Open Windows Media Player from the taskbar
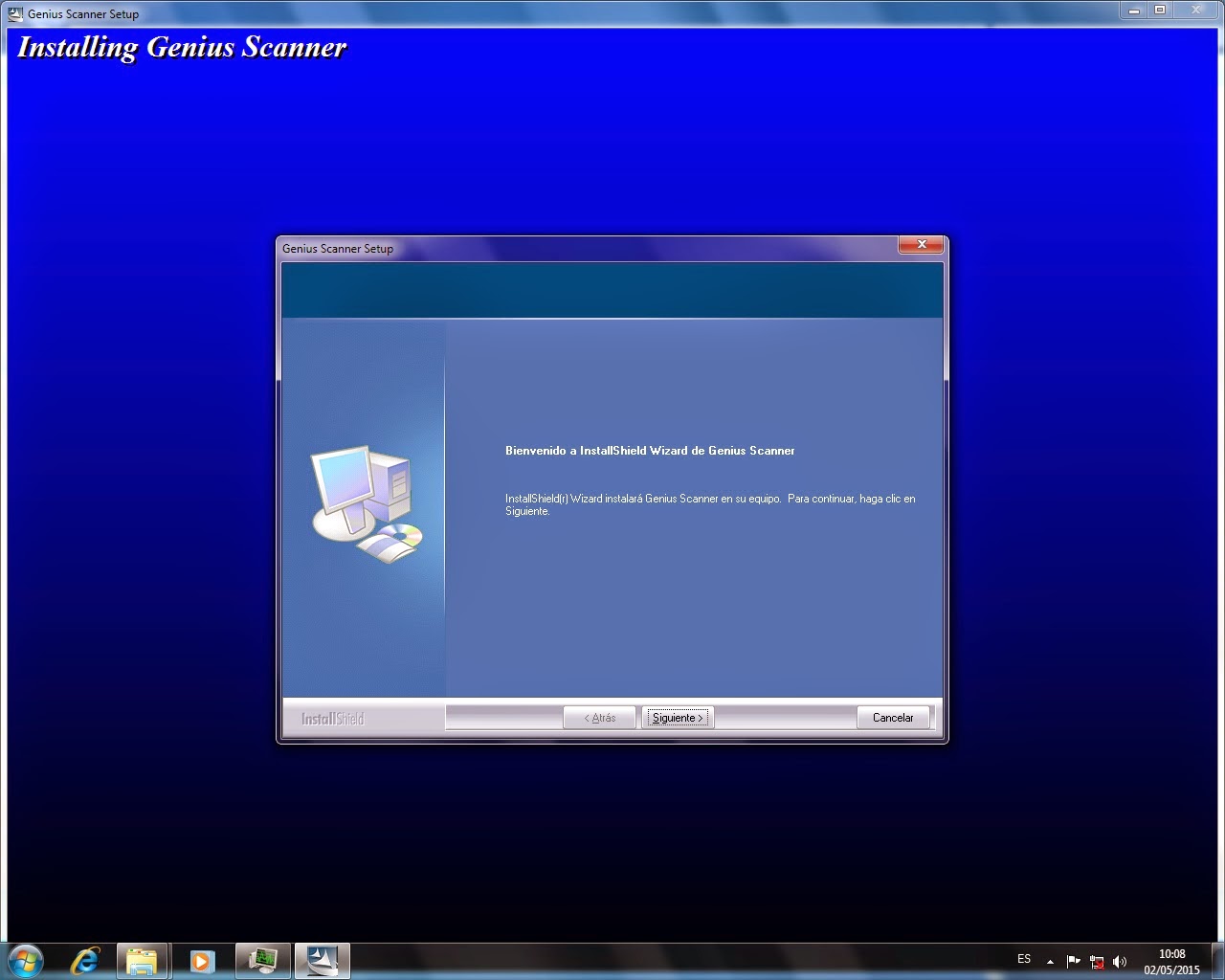The image size is (1225, 980). coord(202,960)
